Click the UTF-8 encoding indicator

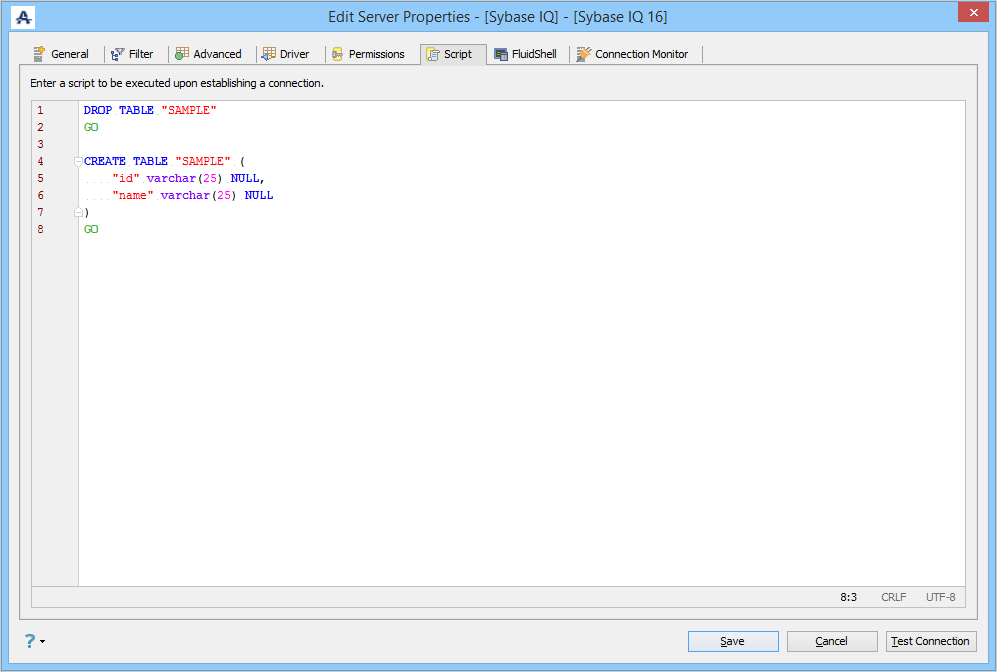click(x=940, y=597)
